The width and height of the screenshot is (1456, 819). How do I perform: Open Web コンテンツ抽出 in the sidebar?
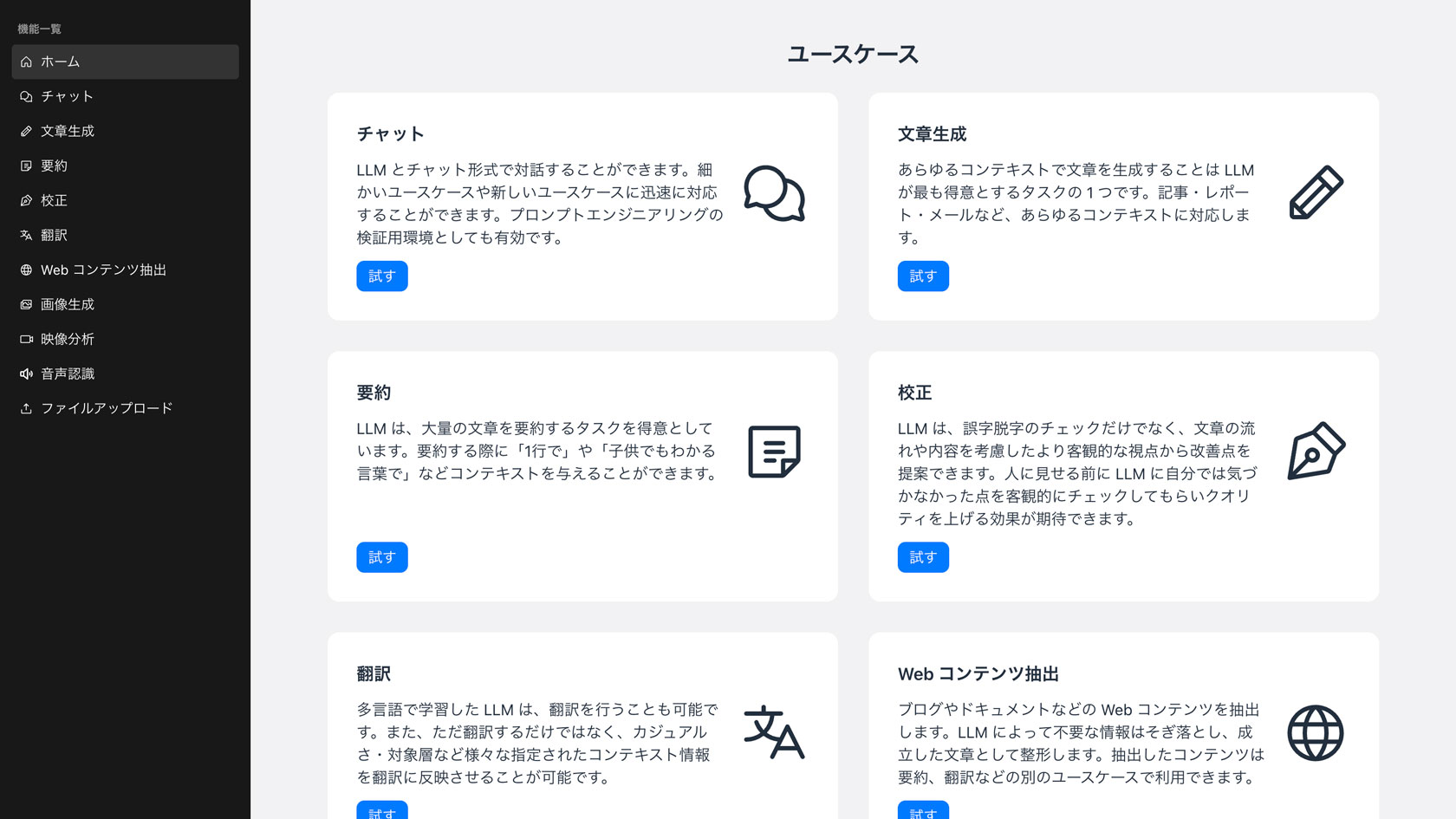[125, 270]
